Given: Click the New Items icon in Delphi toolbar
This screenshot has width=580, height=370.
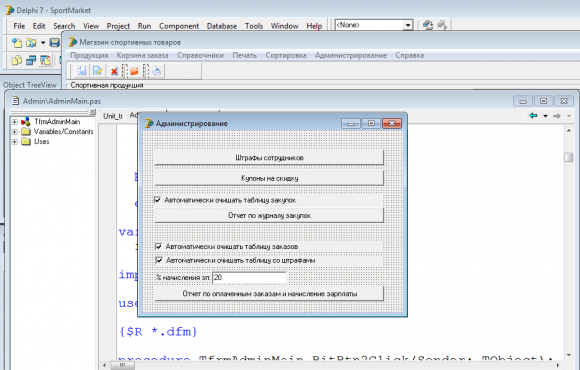Looking at the screenshot, I should point(17,43).
